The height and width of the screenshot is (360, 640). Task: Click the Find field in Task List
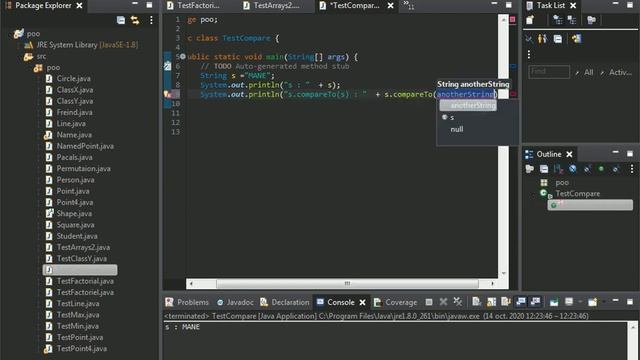coord(549,72)
